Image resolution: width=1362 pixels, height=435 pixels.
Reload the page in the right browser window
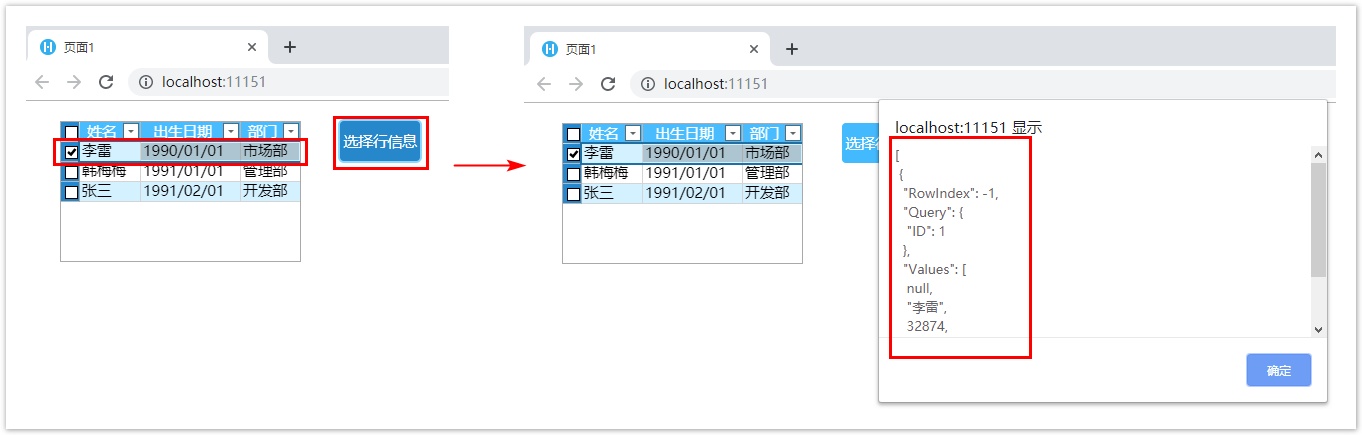pos(608,84)
